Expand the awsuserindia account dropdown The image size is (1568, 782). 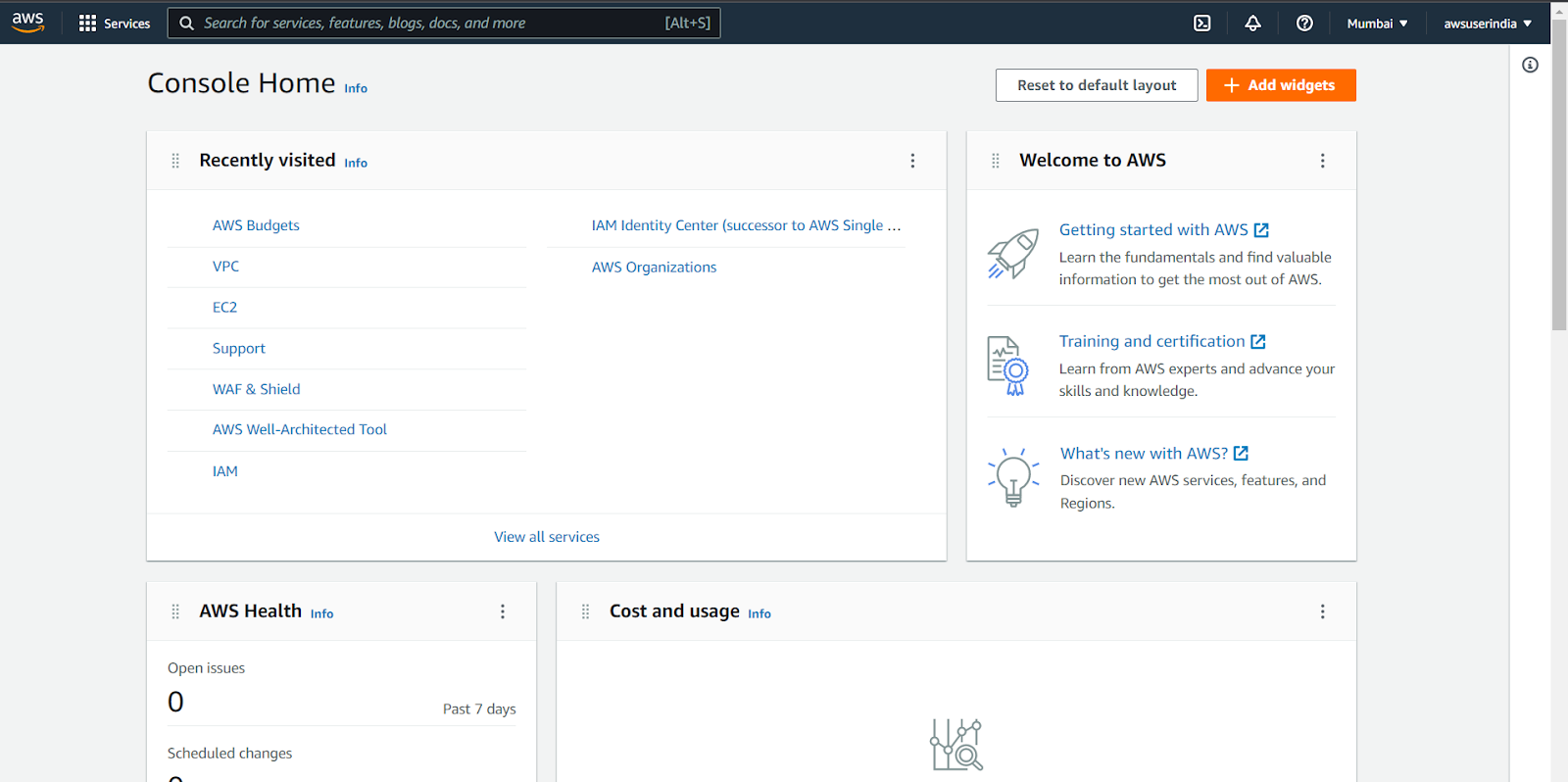[1488, 24]
